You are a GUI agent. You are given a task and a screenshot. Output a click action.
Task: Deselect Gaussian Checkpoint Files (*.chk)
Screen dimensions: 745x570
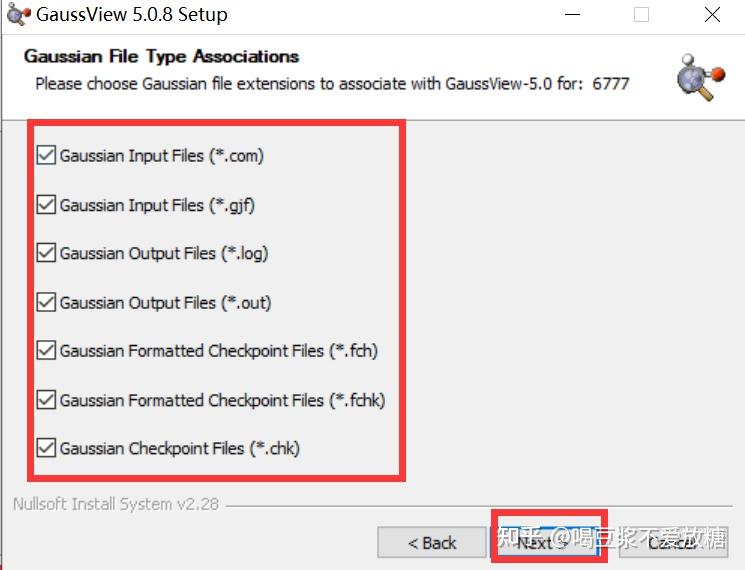click(46, 448)
